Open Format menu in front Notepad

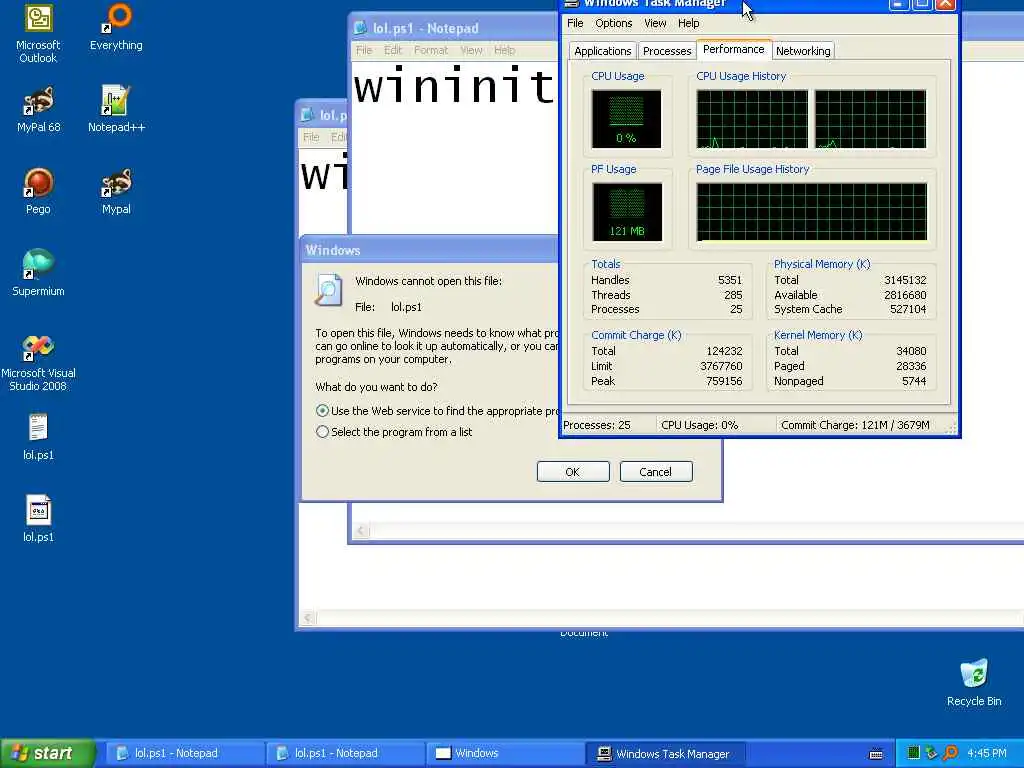pos(431,50)
